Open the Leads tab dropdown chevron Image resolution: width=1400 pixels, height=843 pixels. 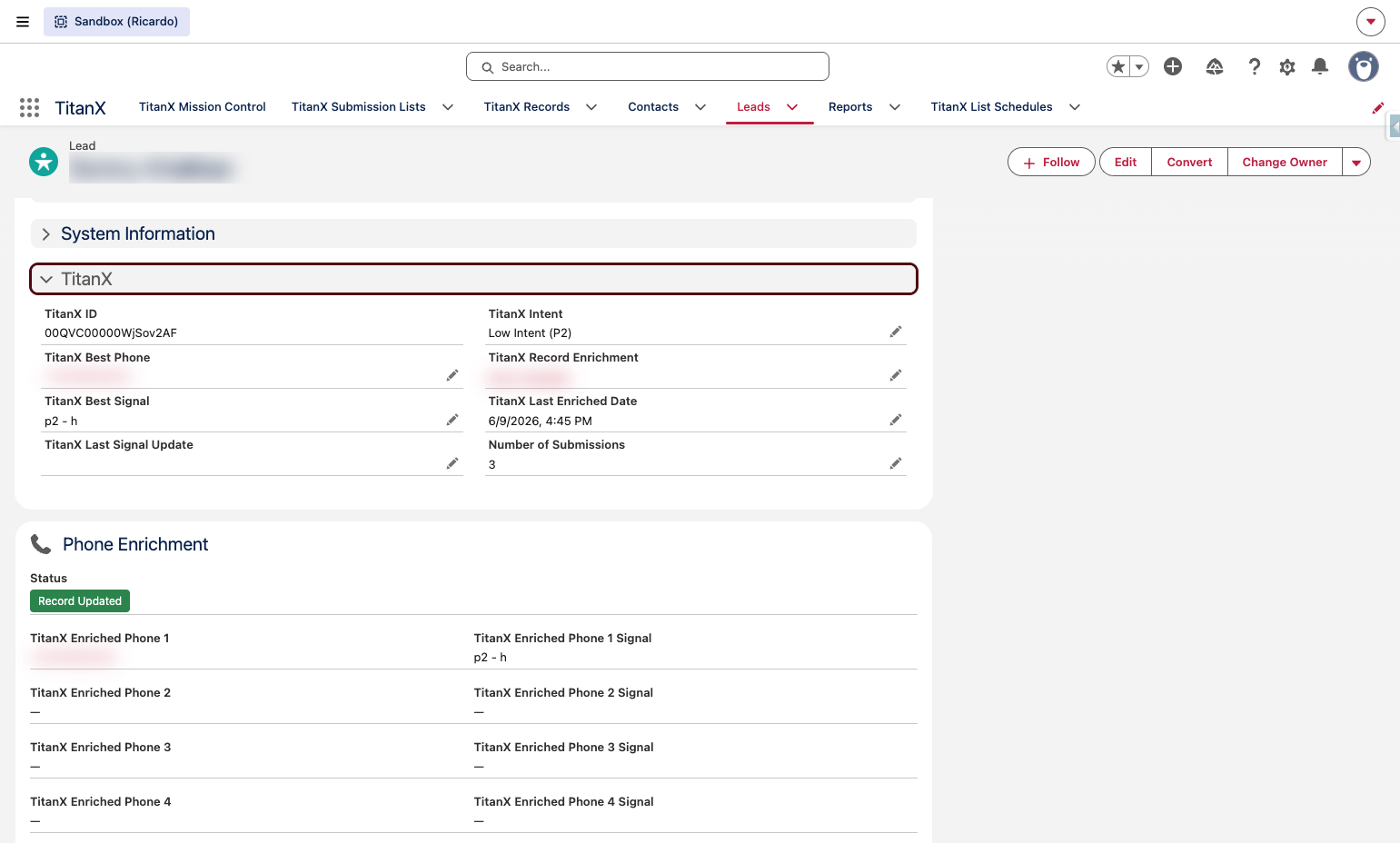(792, 107)
